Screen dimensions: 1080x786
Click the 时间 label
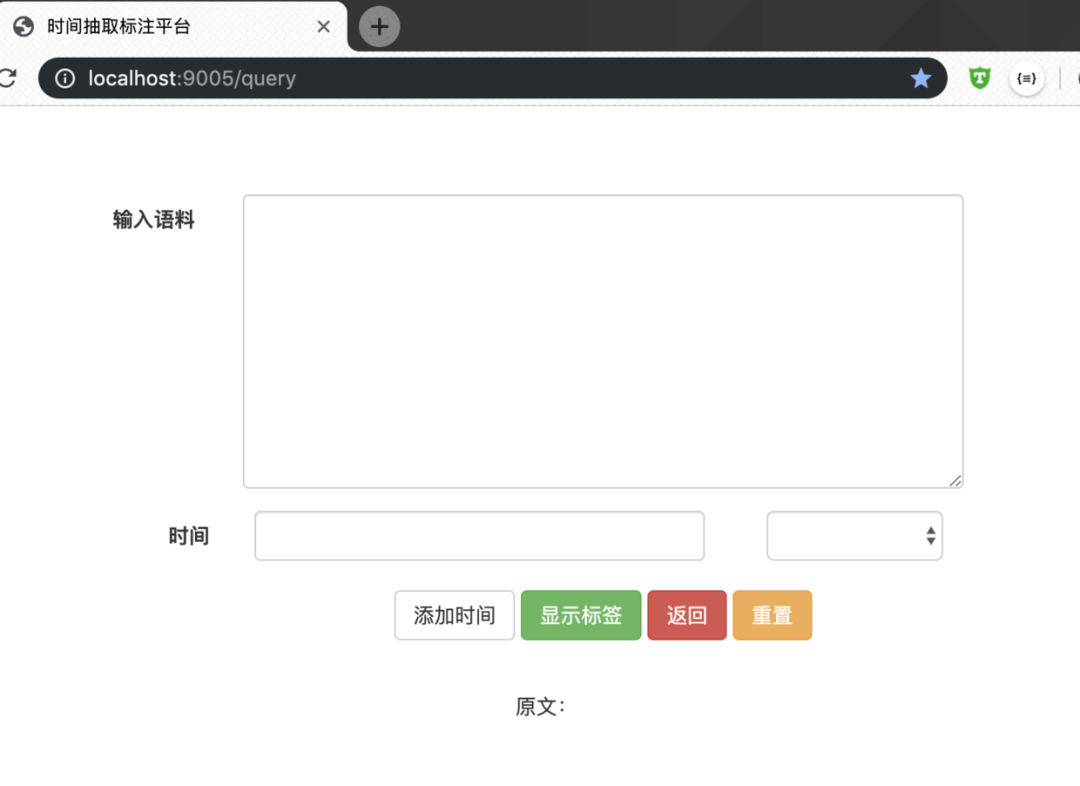tap(189, 535)
